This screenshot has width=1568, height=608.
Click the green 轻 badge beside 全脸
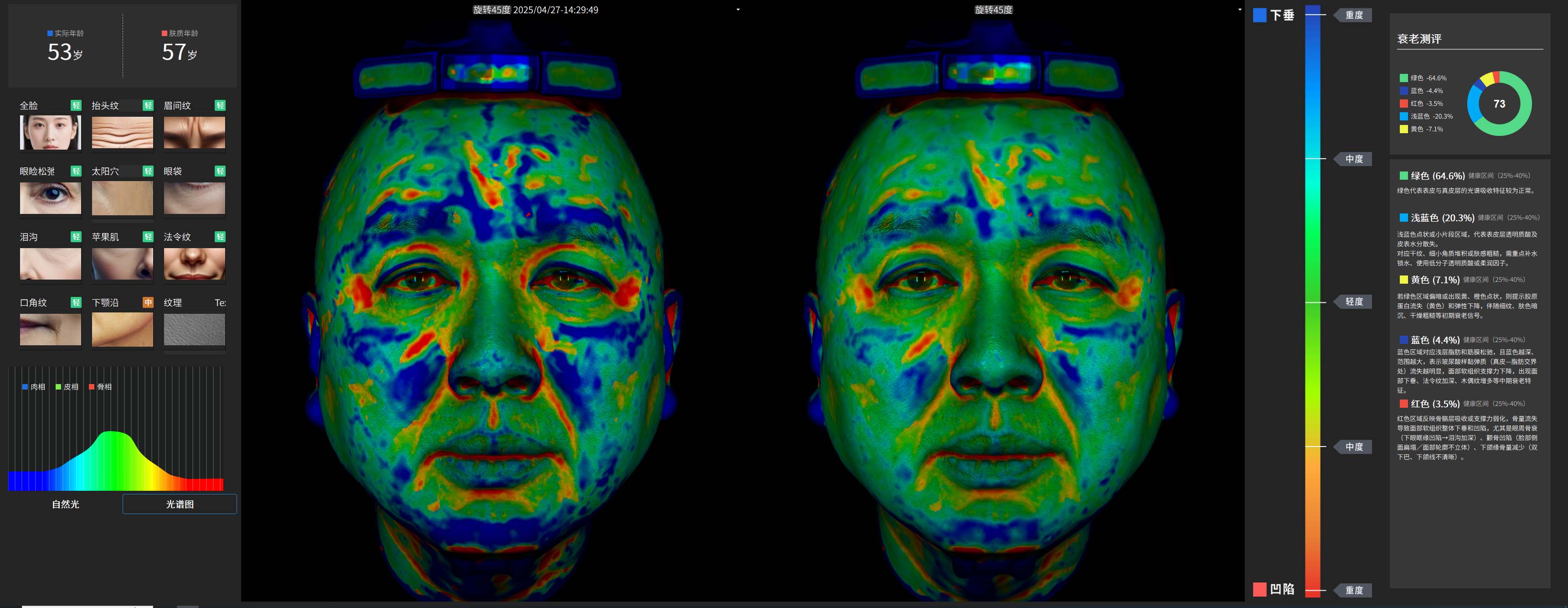pyautogui.click(x=76, y=105)
